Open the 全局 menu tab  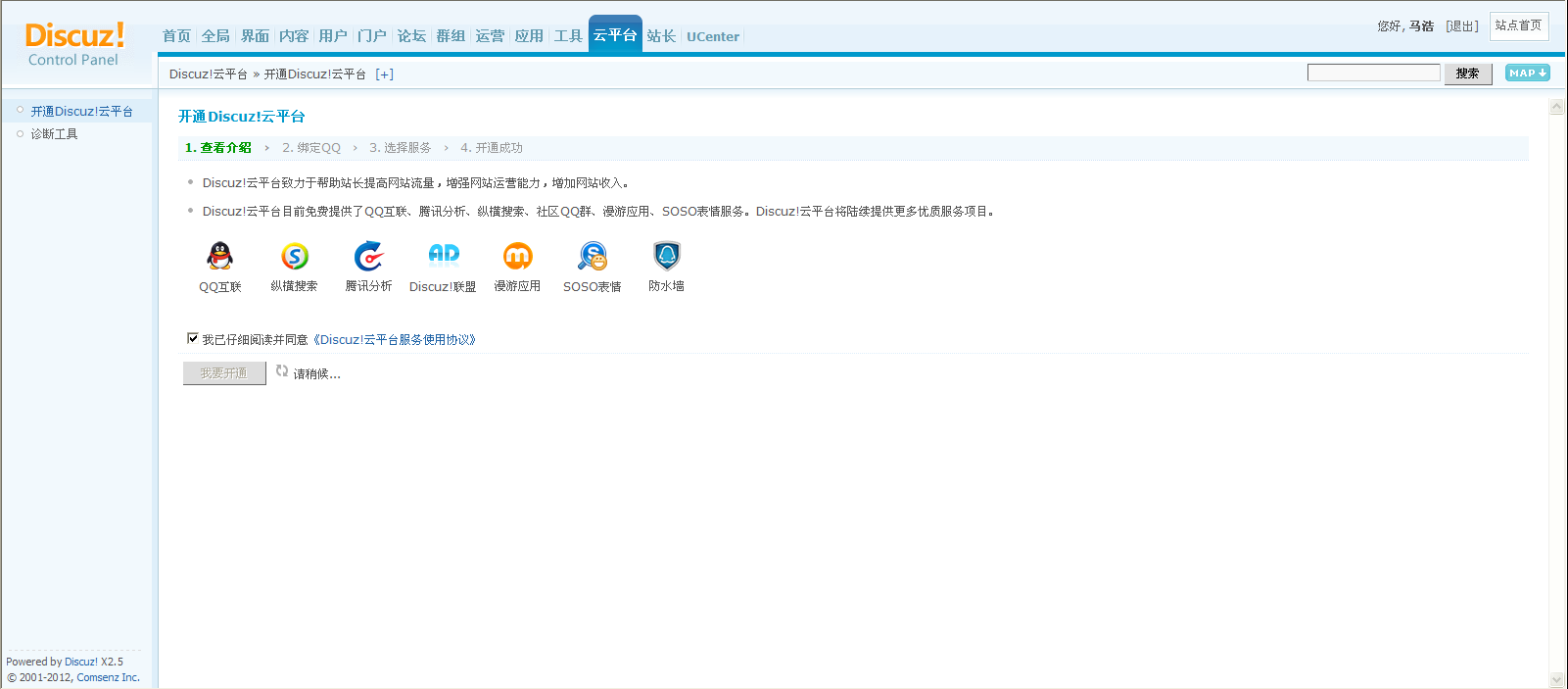point(215,36)
